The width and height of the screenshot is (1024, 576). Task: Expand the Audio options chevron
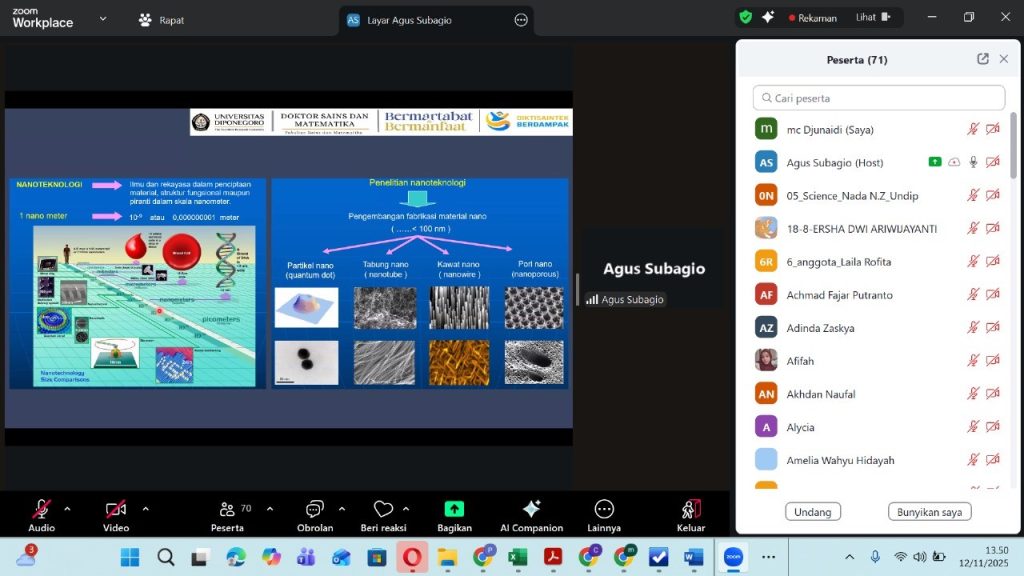(67, 508)
